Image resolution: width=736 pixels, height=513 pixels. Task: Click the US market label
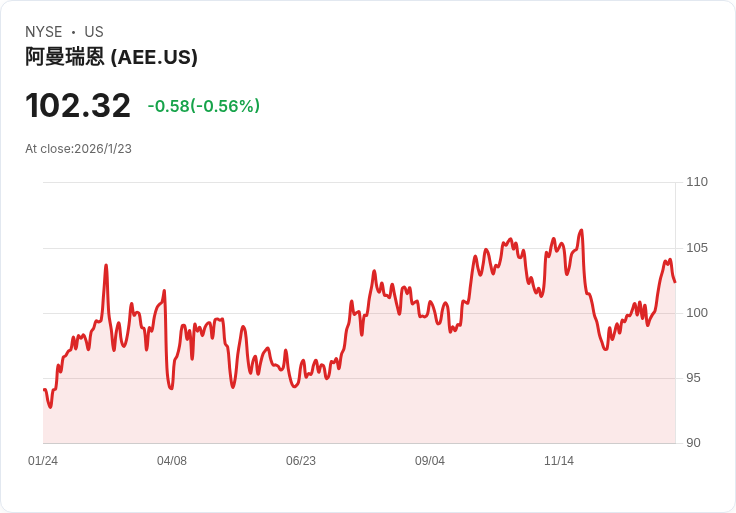coord(94,32)
